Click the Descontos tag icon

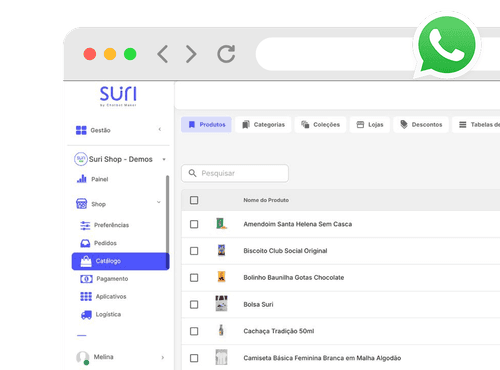[x=404, y=124]
